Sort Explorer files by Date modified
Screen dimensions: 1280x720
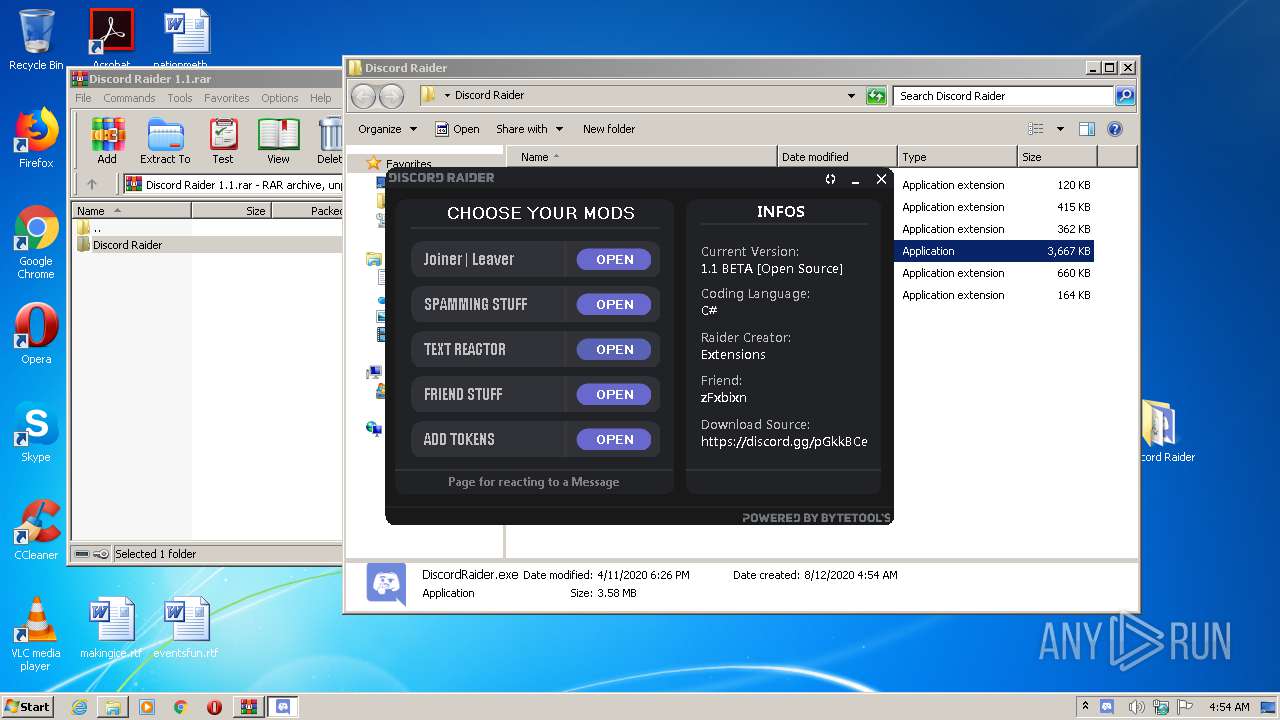tap(836, 157)
